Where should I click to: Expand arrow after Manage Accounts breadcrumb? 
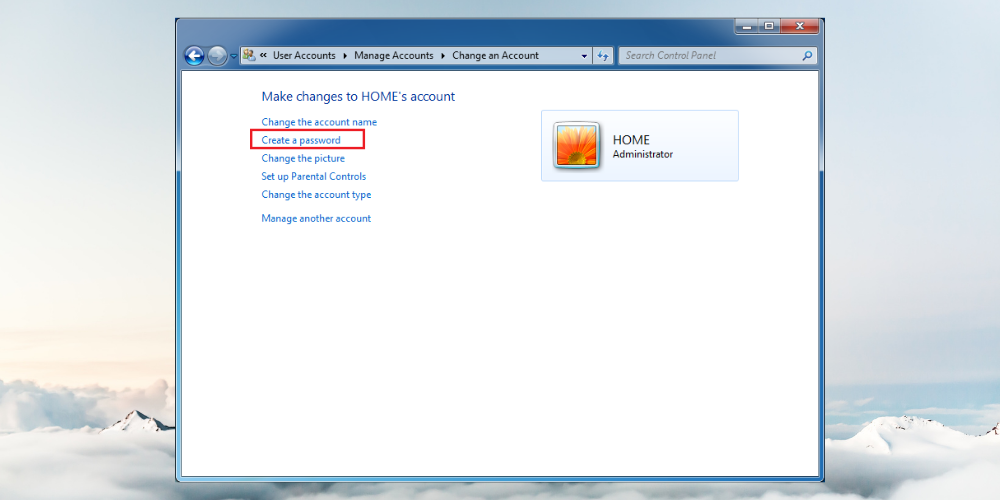[443, 55]
